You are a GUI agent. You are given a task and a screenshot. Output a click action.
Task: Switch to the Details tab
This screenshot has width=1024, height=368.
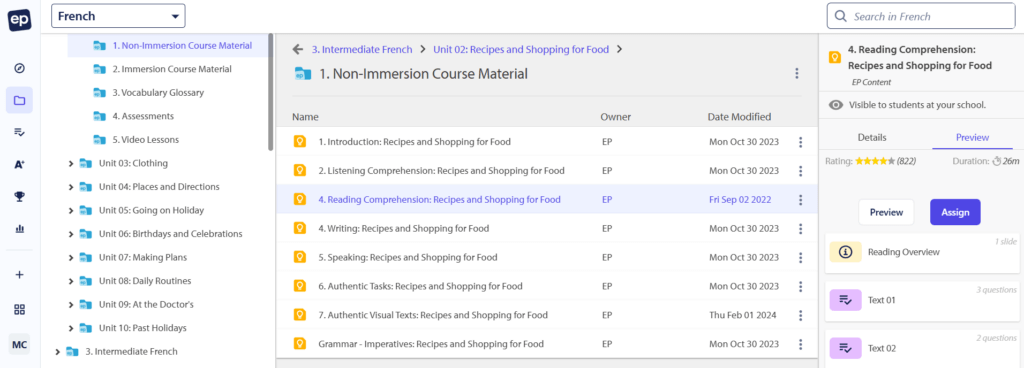pyautogui.click(x=871, y=138)
